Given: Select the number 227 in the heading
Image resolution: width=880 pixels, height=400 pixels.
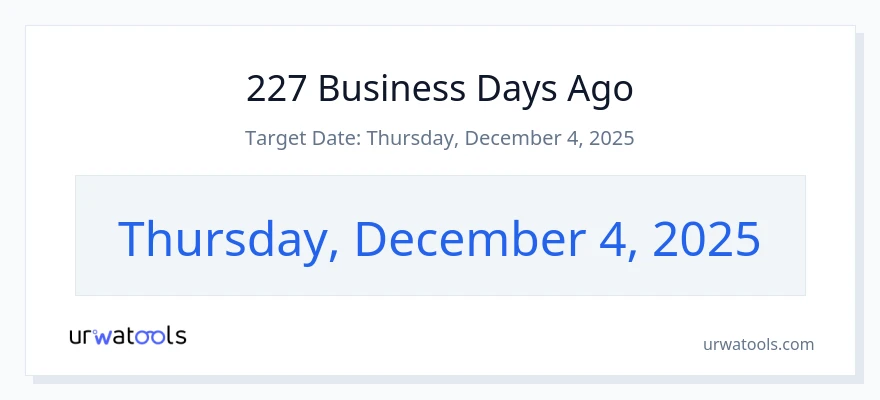Looking at the screenshot, I should 277,89.
